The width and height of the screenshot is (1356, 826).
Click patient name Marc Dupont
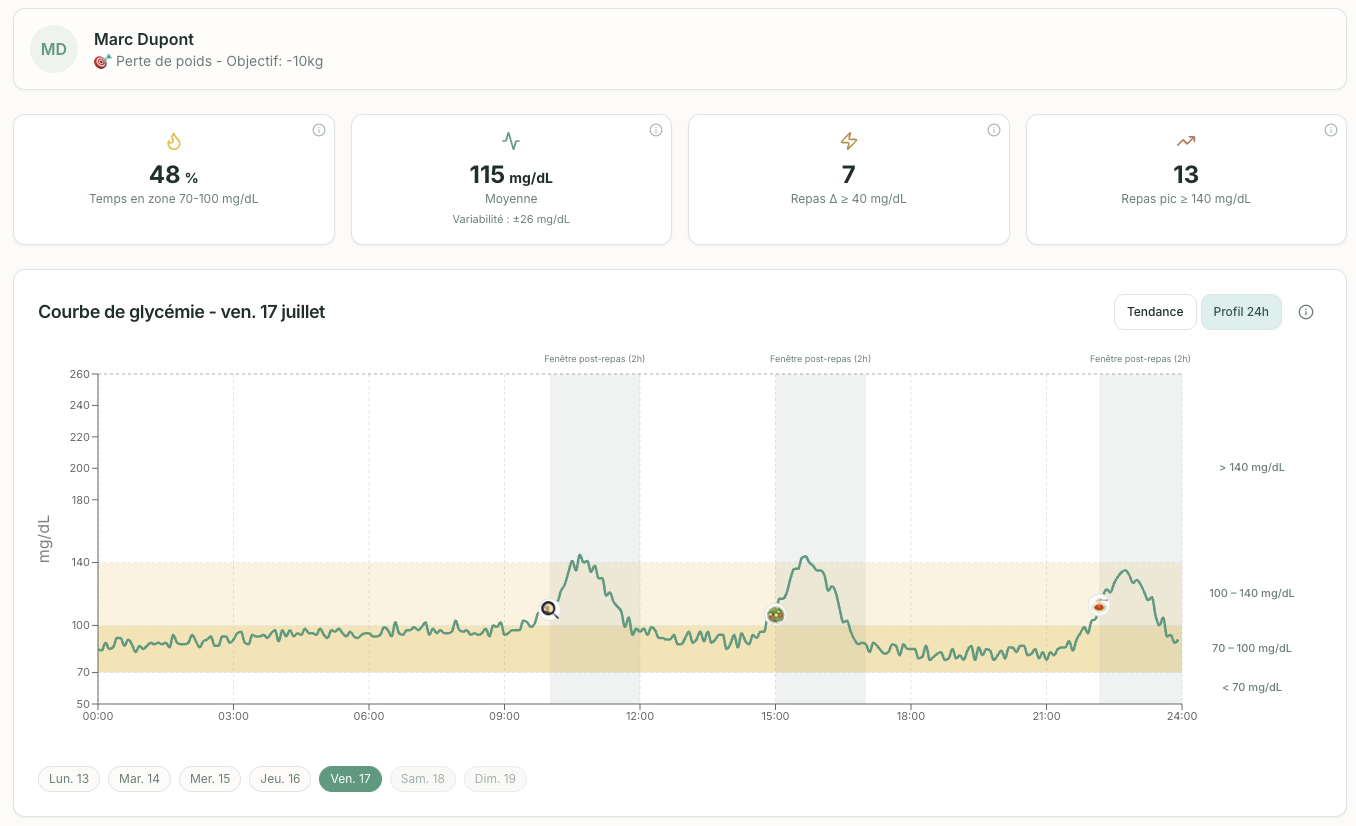pos(144,39)
